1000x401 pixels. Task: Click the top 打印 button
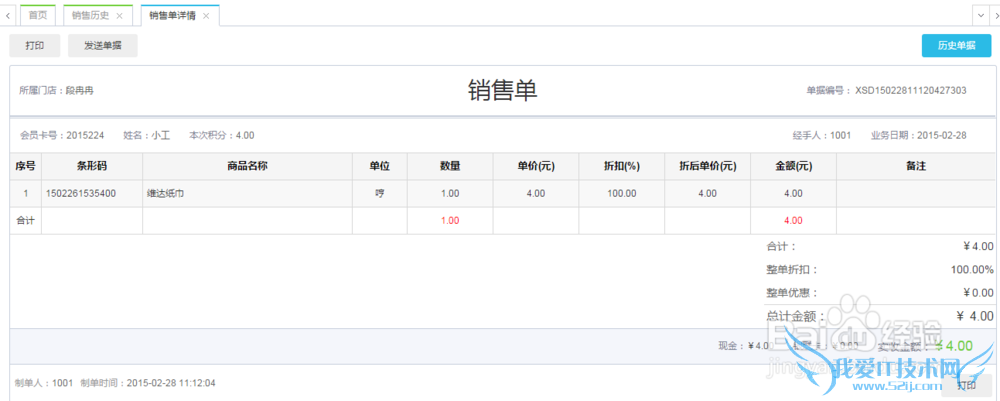[35, 46]
